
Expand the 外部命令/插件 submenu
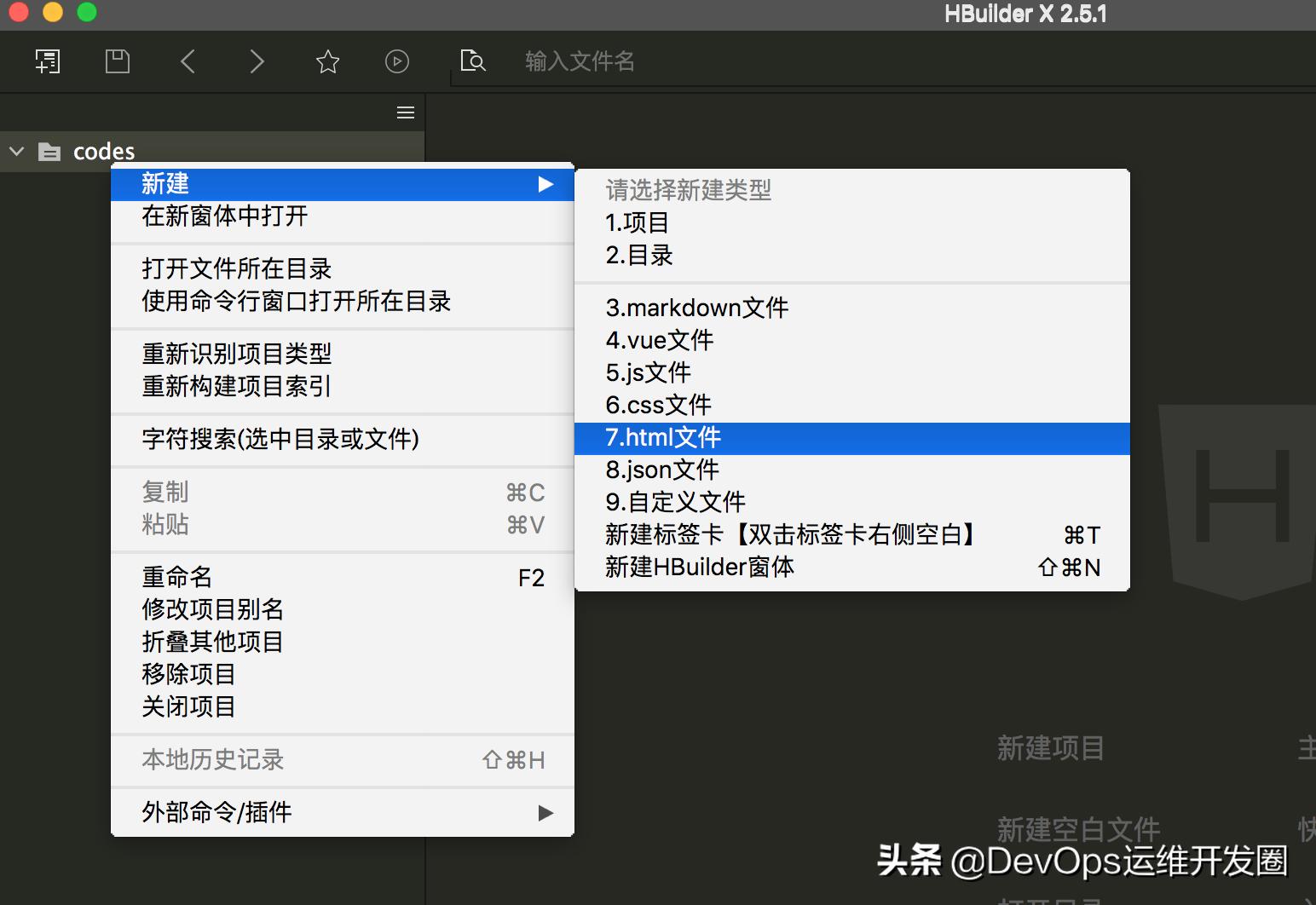tap(545, 812)
